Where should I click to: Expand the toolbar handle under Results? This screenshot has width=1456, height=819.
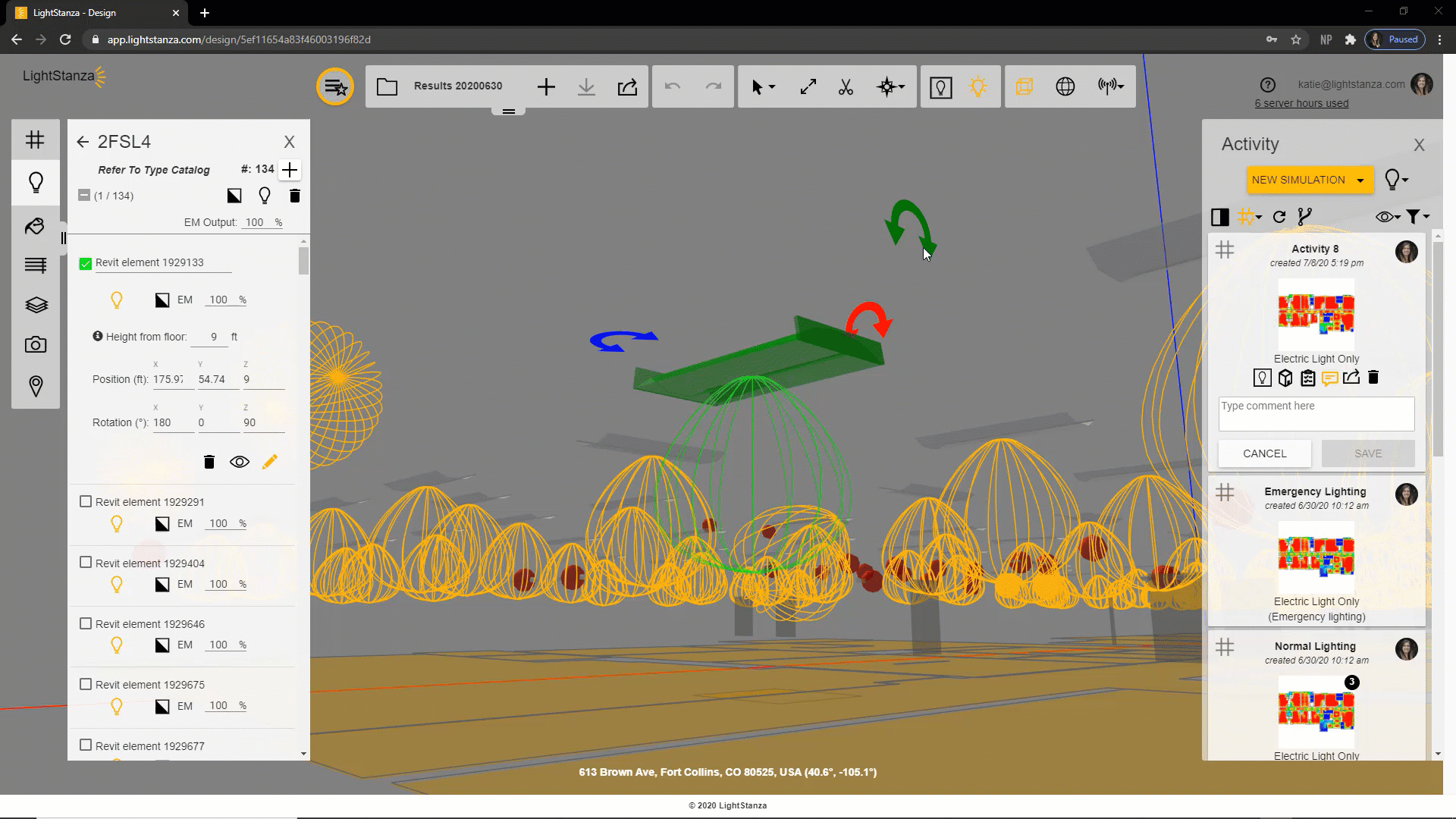click(x=509, y=111)
